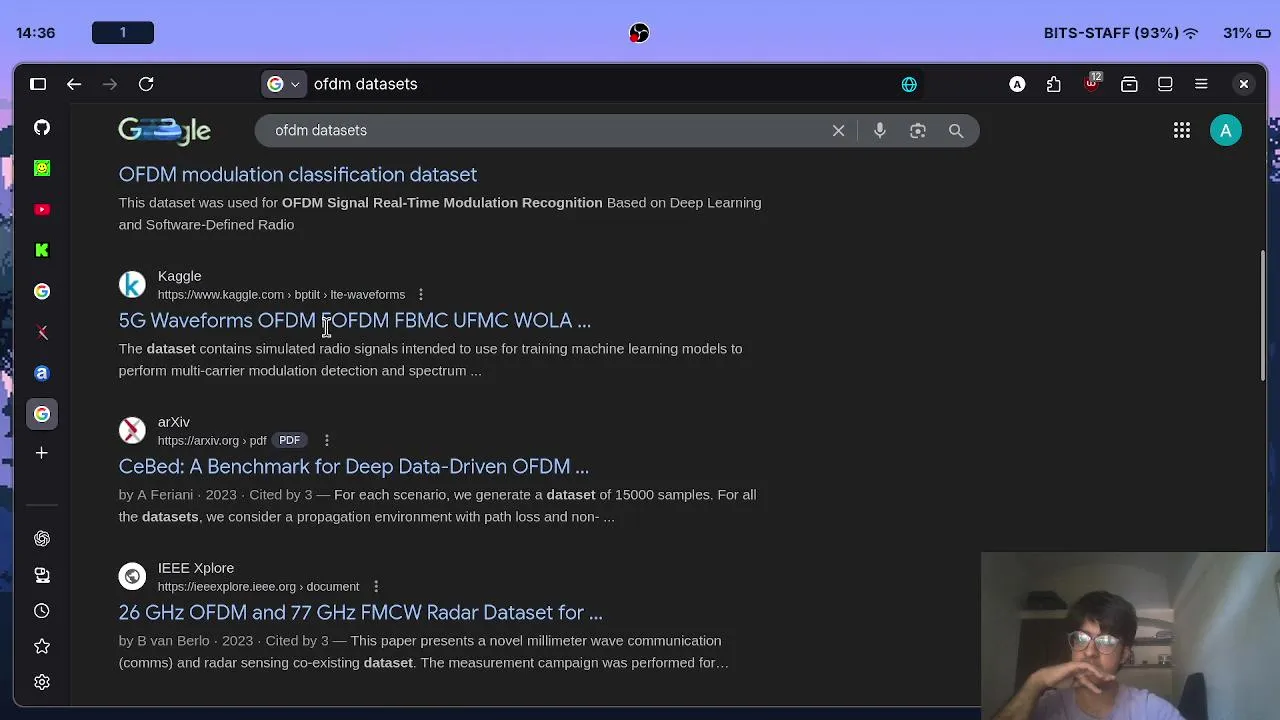Screen dimensions: 1280x720
Task: Open BITS-STAFF Wi-Fi status in top bar
Action: click(x=1120, y=33)
